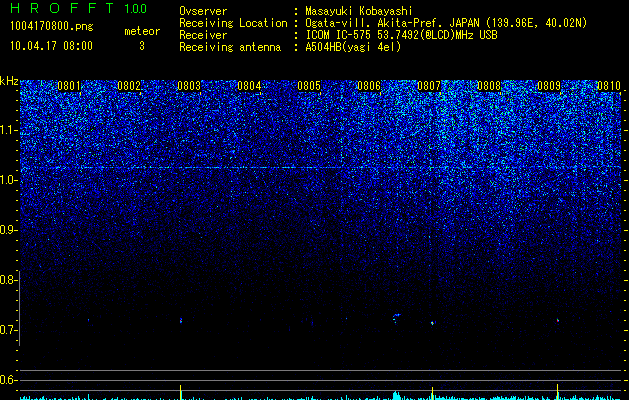Click the meteor echo at 0803

coord(181,321)
